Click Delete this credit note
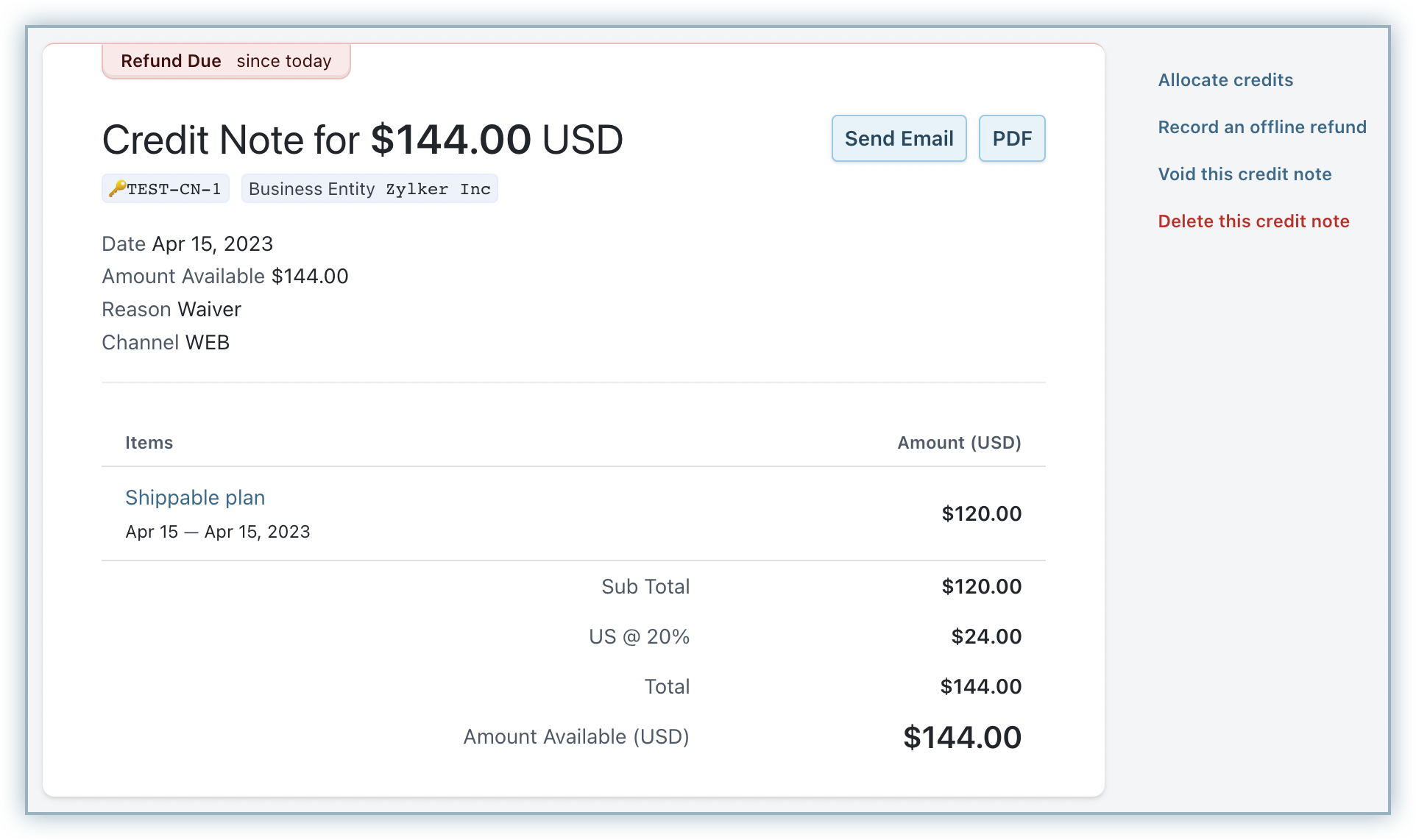This screenshot has height=840, width=1416. point(1253,221)
